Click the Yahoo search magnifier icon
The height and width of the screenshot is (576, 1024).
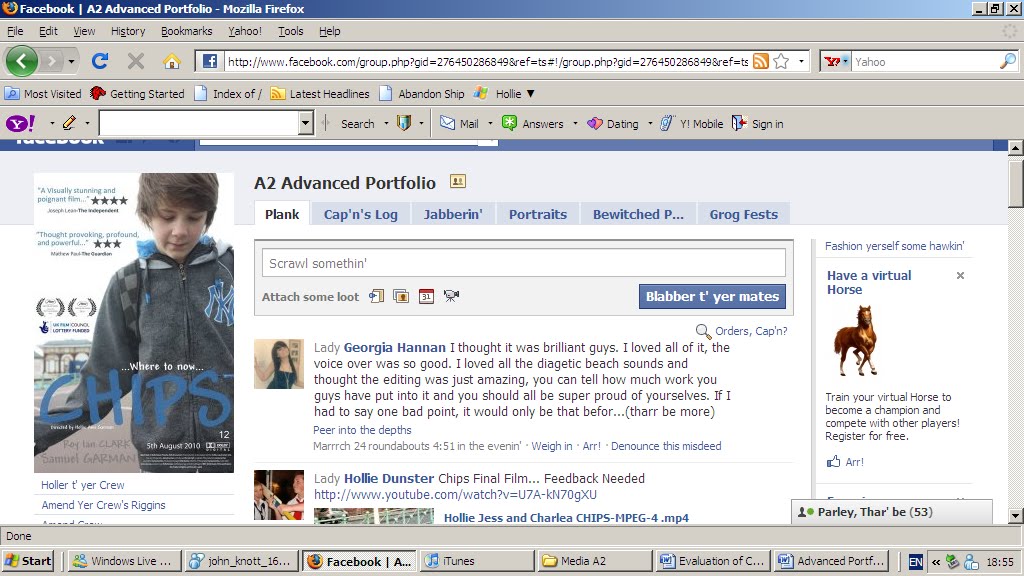tap(1008, 61)
